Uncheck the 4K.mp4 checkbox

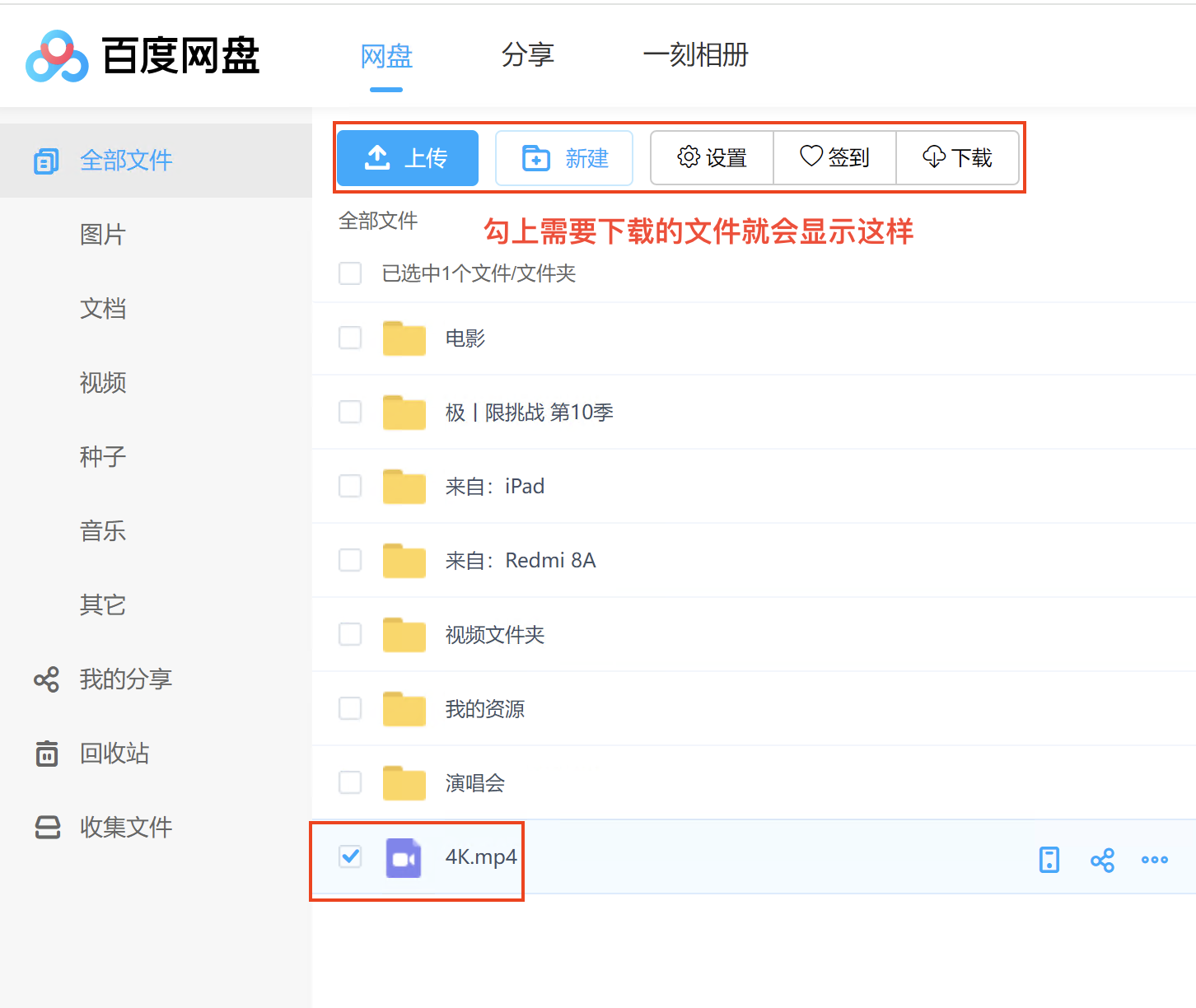[x=350, y=856]
